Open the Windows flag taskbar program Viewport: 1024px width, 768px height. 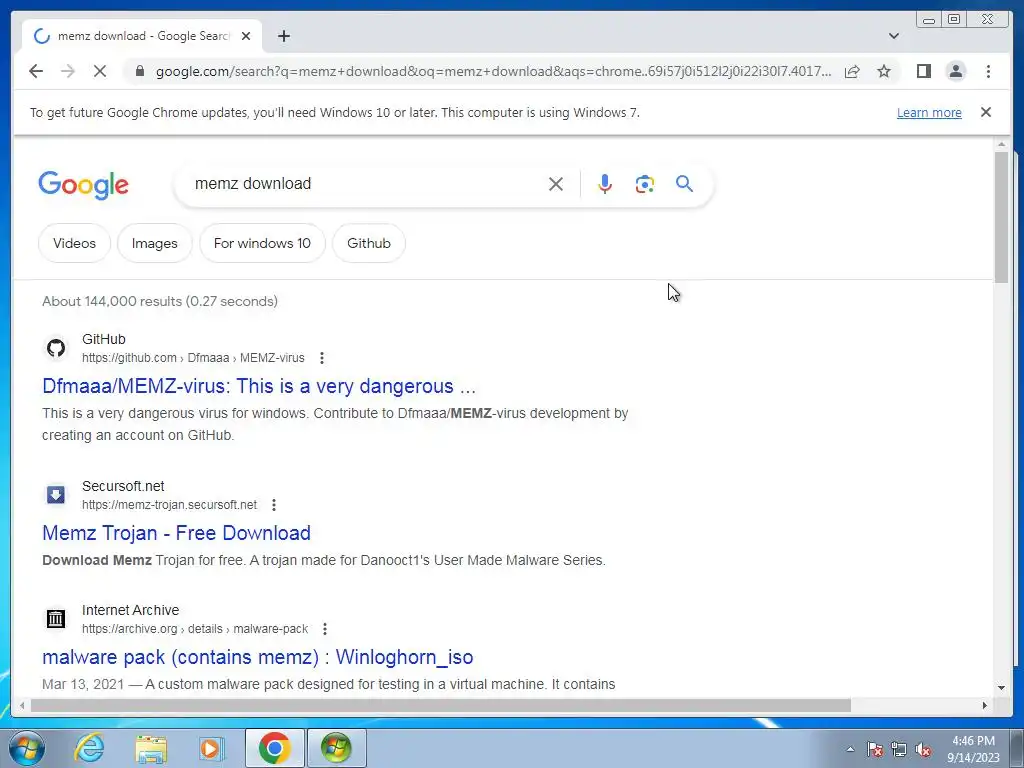point(336,748)
